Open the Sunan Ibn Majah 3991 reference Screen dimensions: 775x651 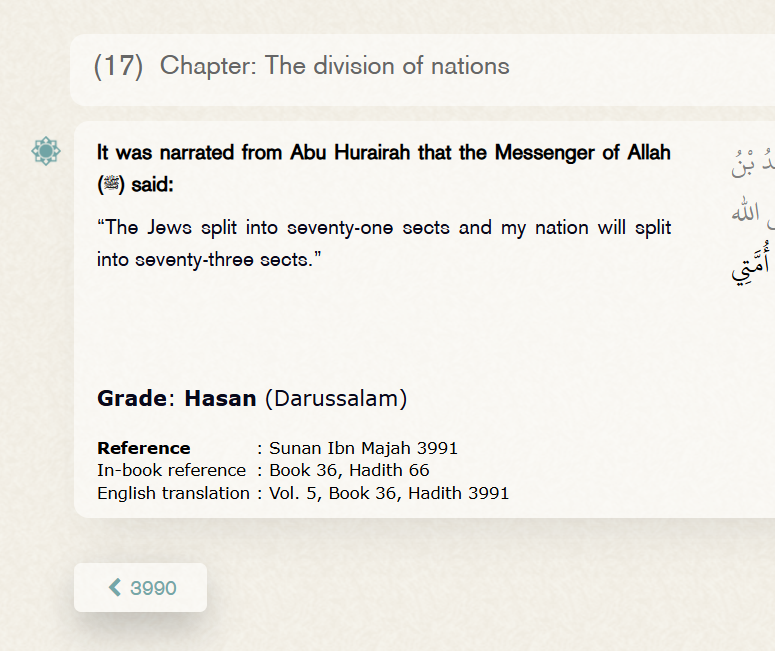coord(363,448)
